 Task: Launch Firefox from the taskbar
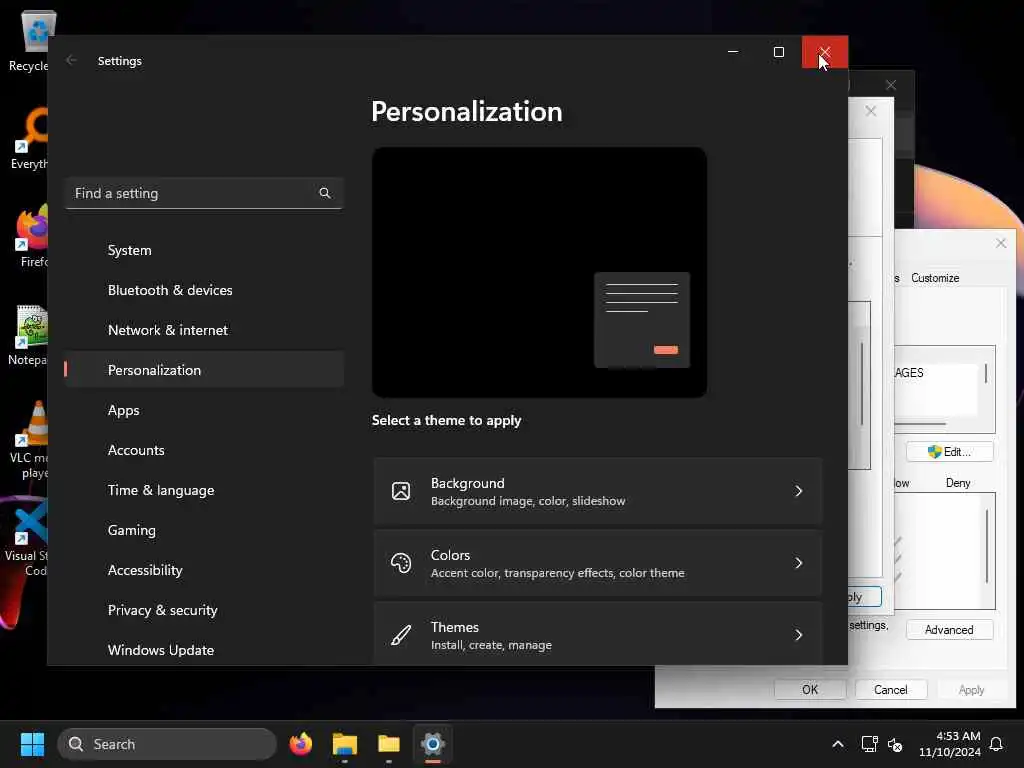tap(300, 744)
